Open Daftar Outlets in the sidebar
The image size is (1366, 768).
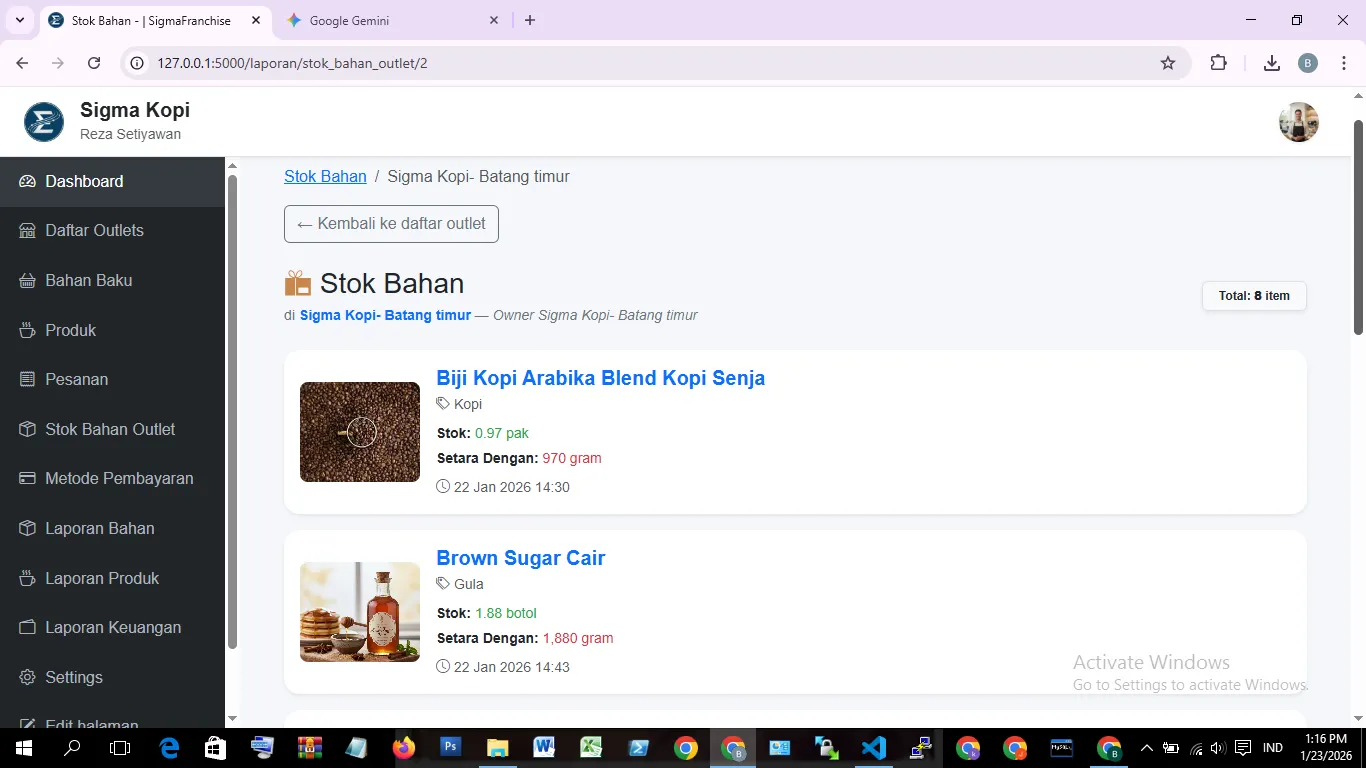click(x=112, y=230)
